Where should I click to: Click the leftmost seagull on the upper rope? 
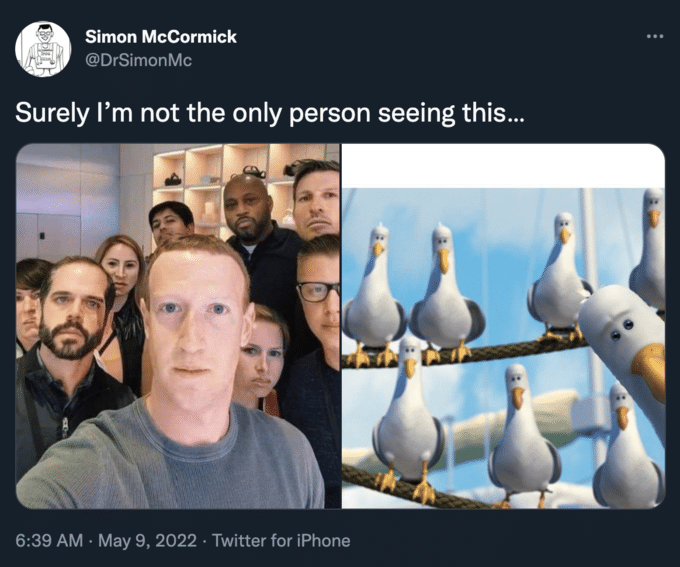(375, 295)
